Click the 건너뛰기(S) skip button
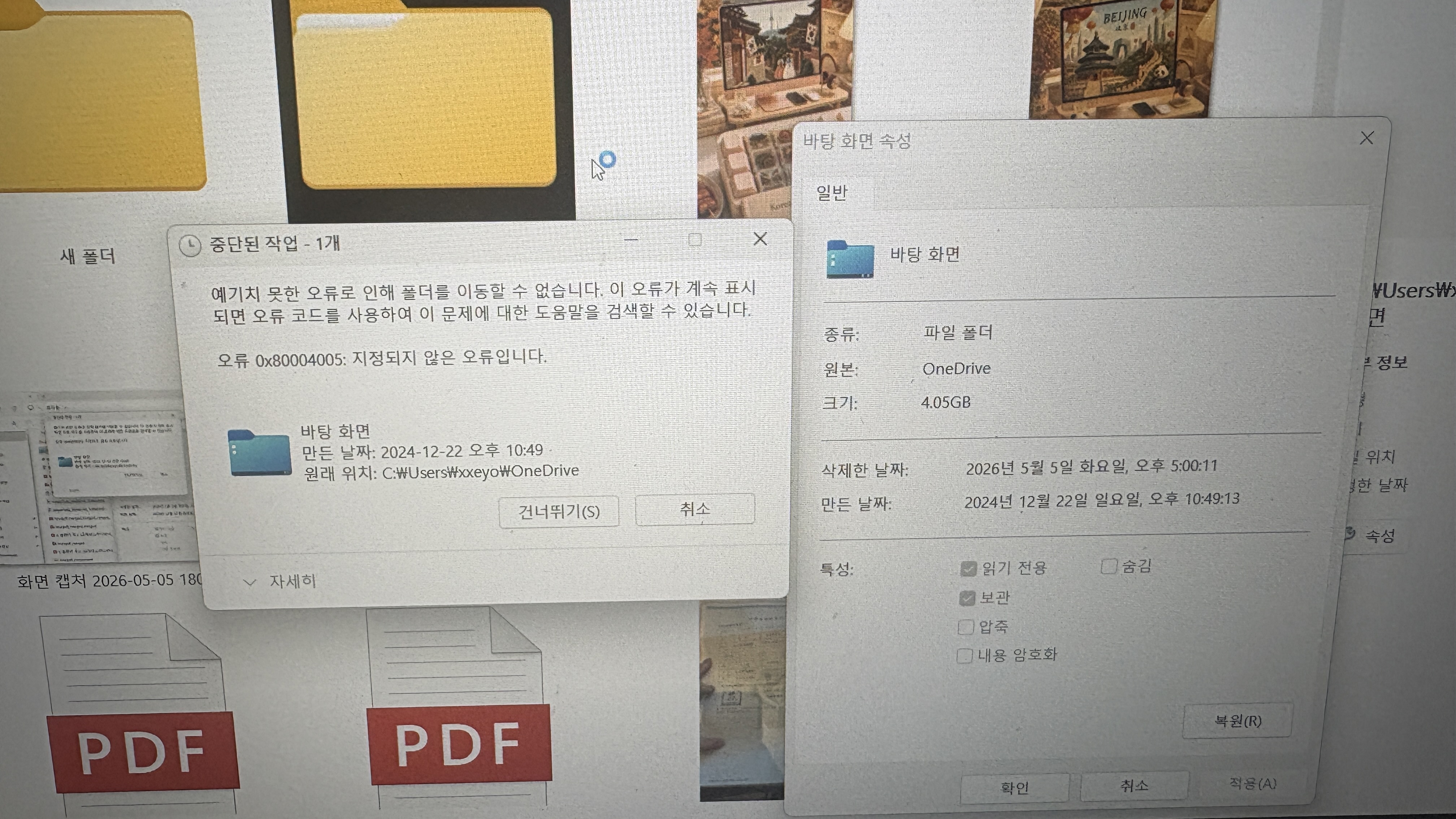 (x=558, y=512)
